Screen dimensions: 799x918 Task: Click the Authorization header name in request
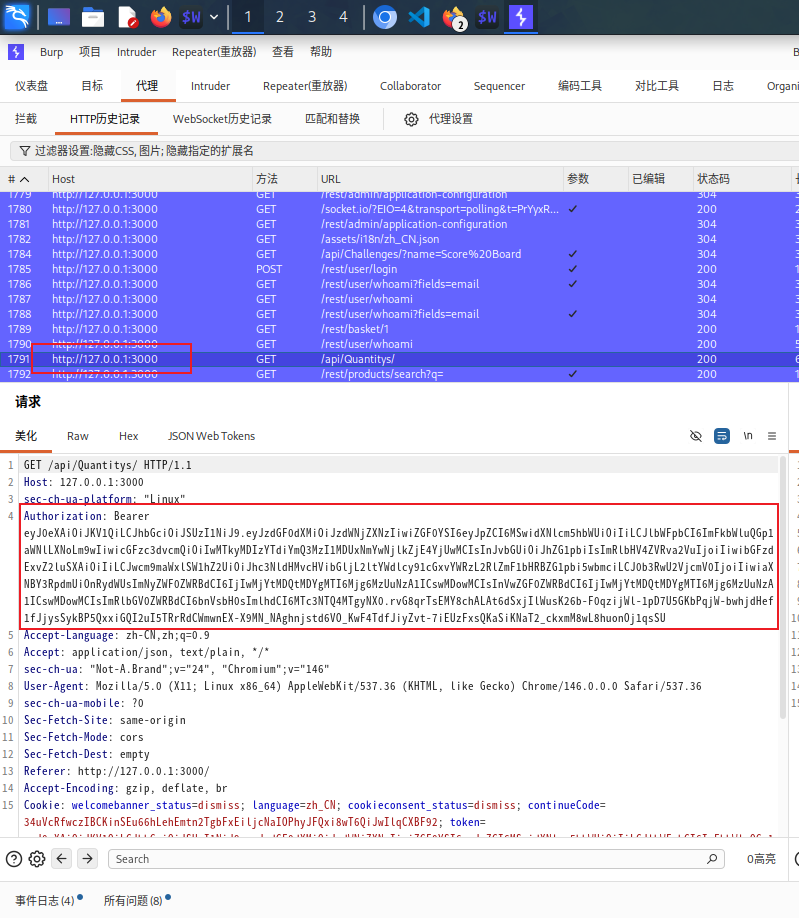point(63,516)
